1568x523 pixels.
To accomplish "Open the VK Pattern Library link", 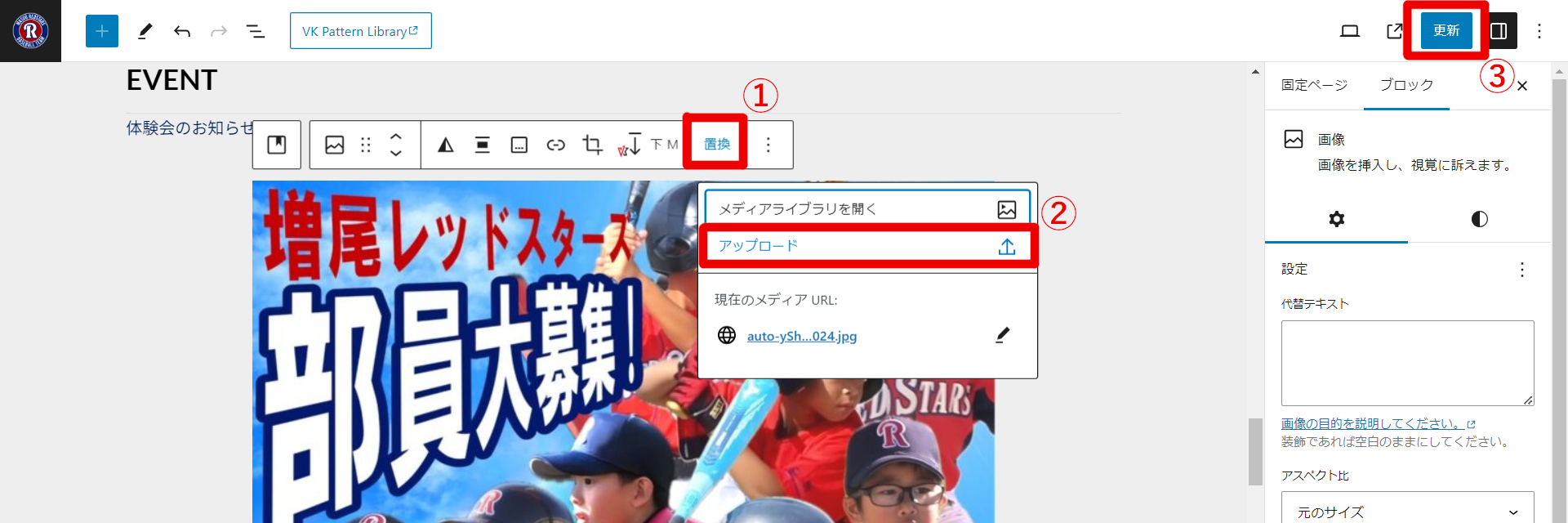I will (360, 31).
